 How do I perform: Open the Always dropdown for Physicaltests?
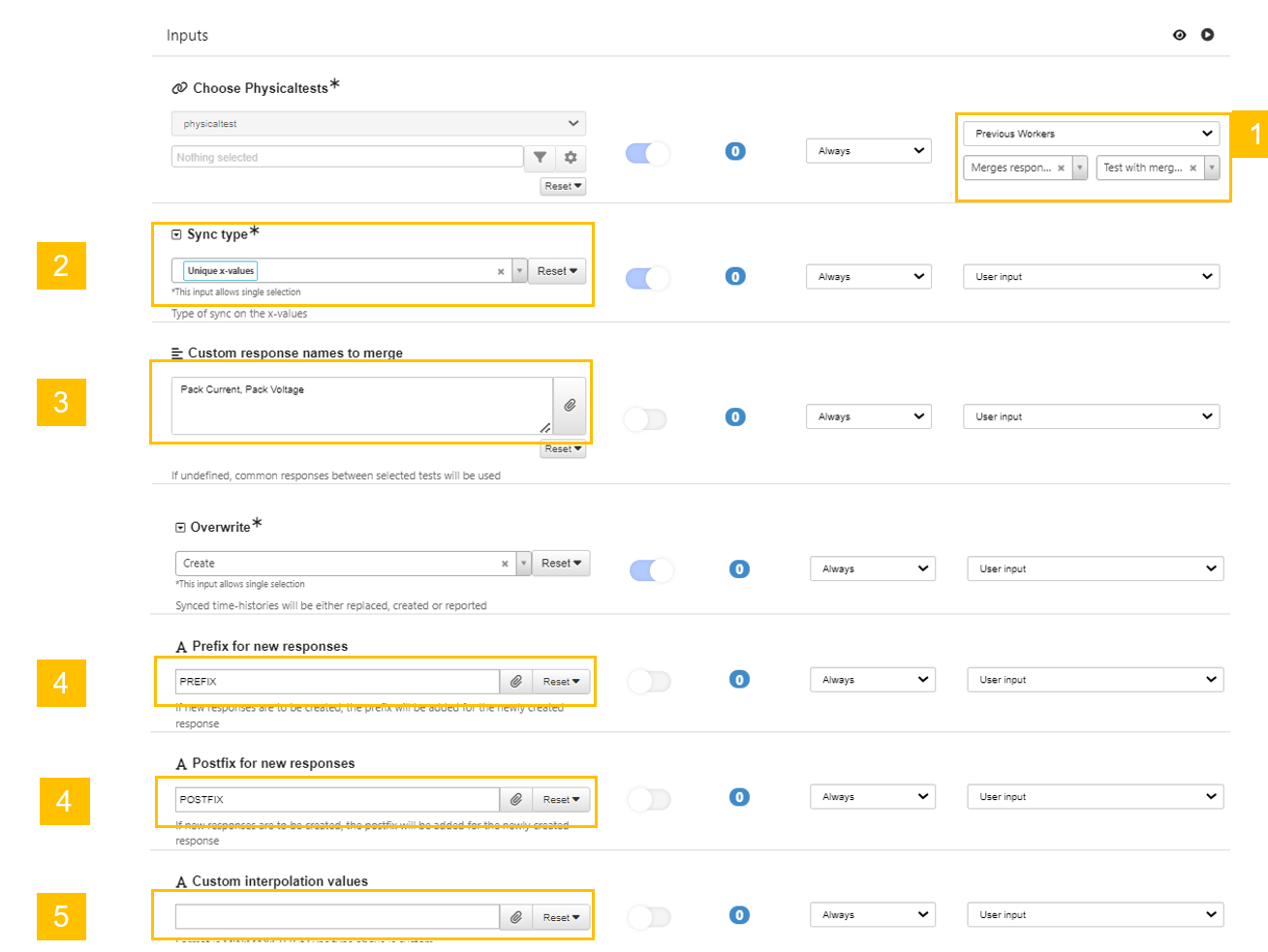869,151
